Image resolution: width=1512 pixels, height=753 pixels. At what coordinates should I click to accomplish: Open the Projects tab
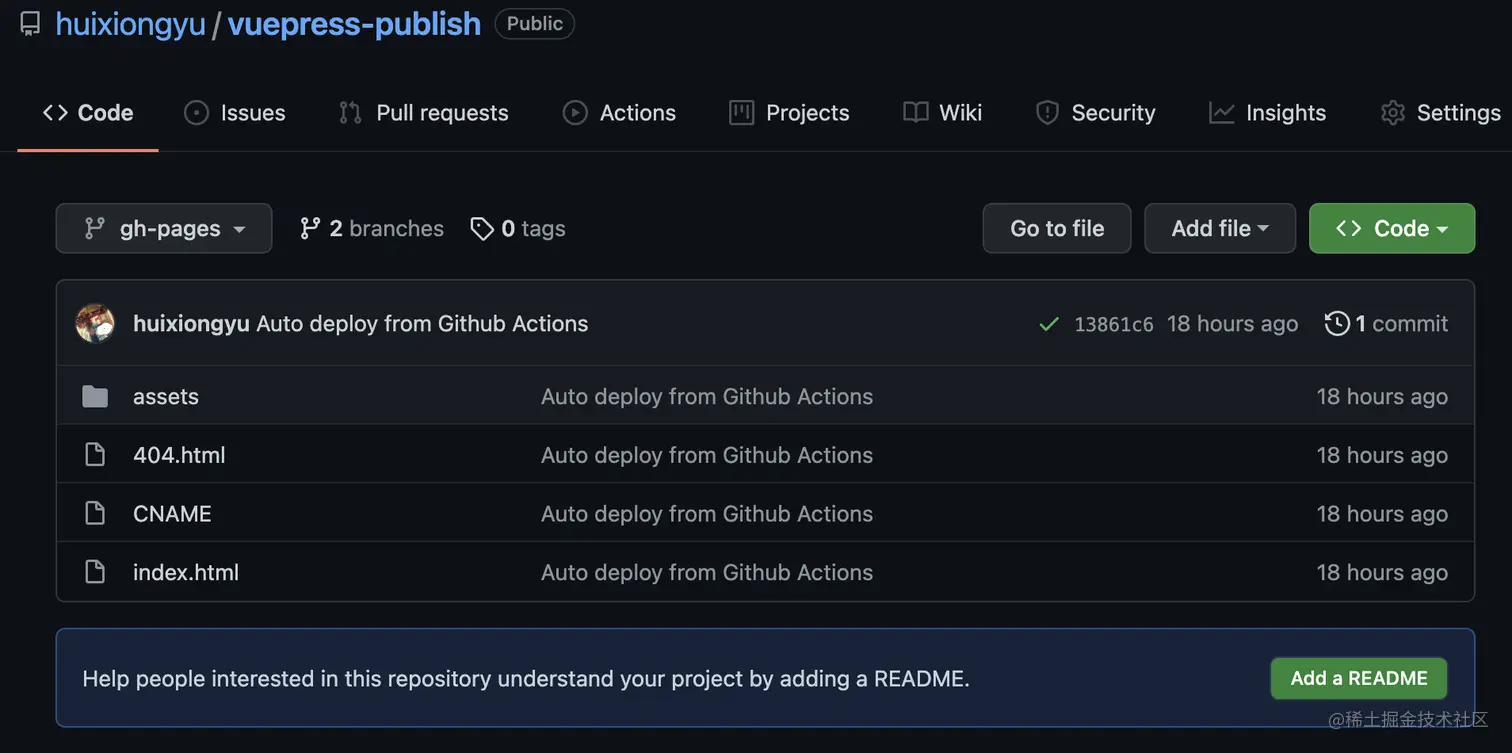(x=789, y=113)
